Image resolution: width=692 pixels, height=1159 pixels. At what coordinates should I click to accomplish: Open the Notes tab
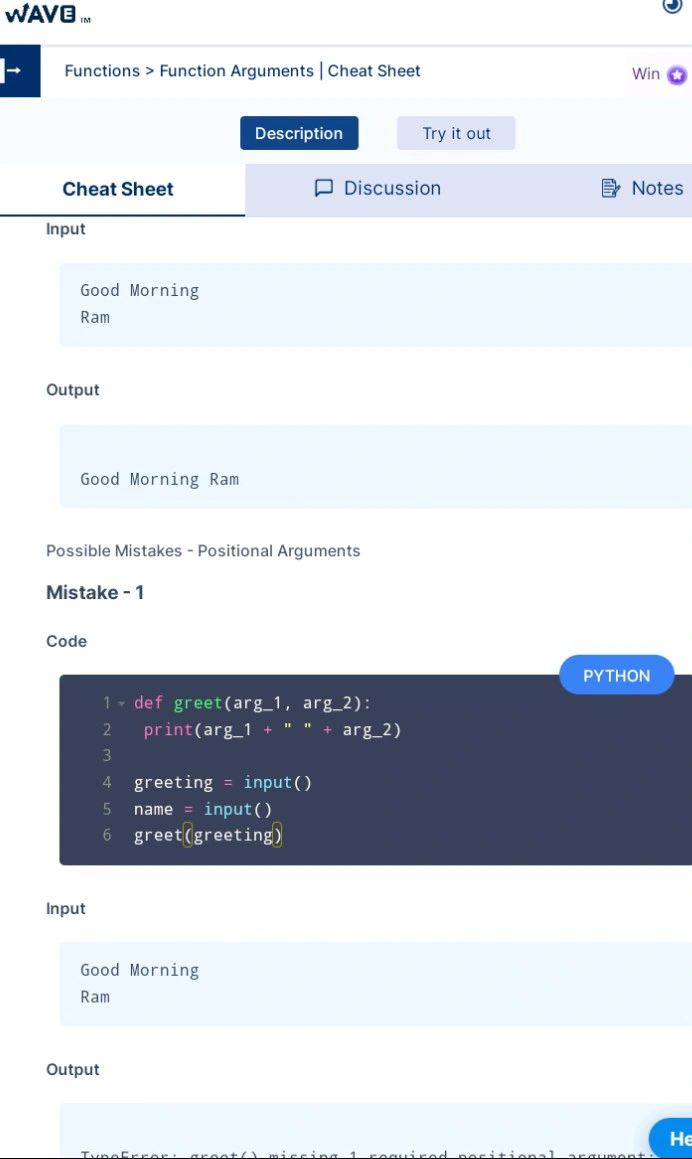[657, 188]
